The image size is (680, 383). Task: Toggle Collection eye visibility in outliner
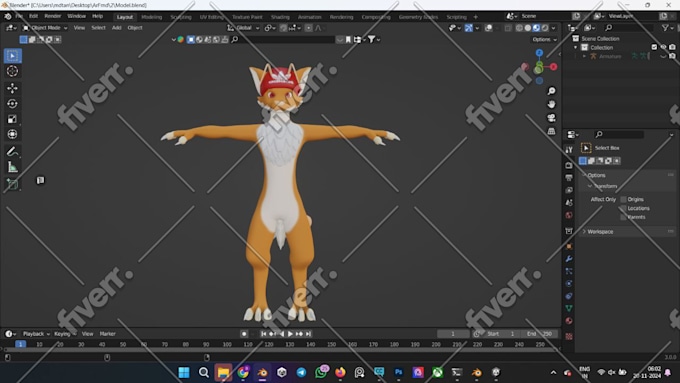[x=663, y=47]
